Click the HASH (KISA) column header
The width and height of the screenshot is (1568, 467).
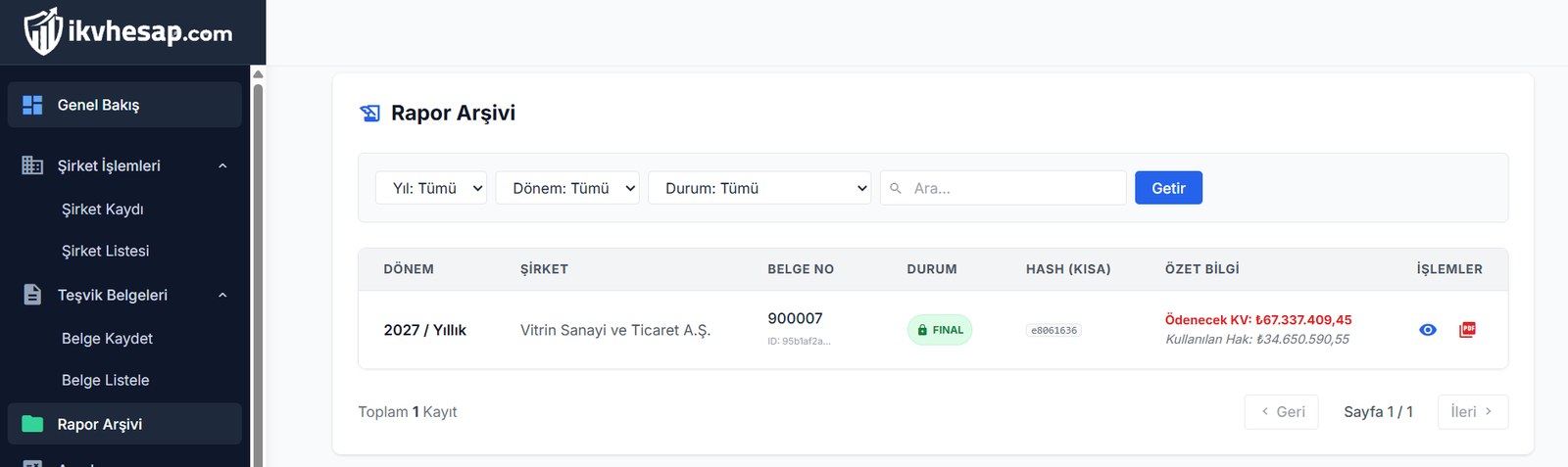tap(1068, 269)
